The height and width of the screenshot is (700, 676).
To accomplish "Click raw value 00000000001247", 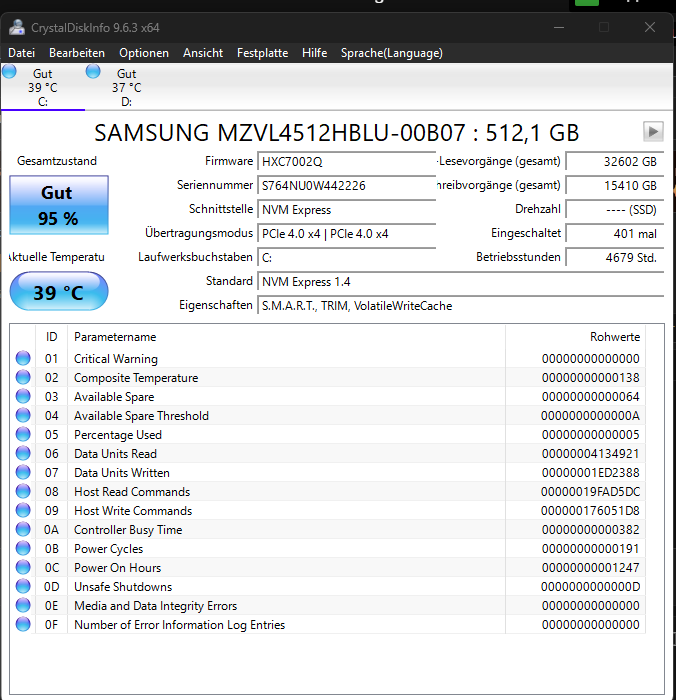I will click(590, 568).
